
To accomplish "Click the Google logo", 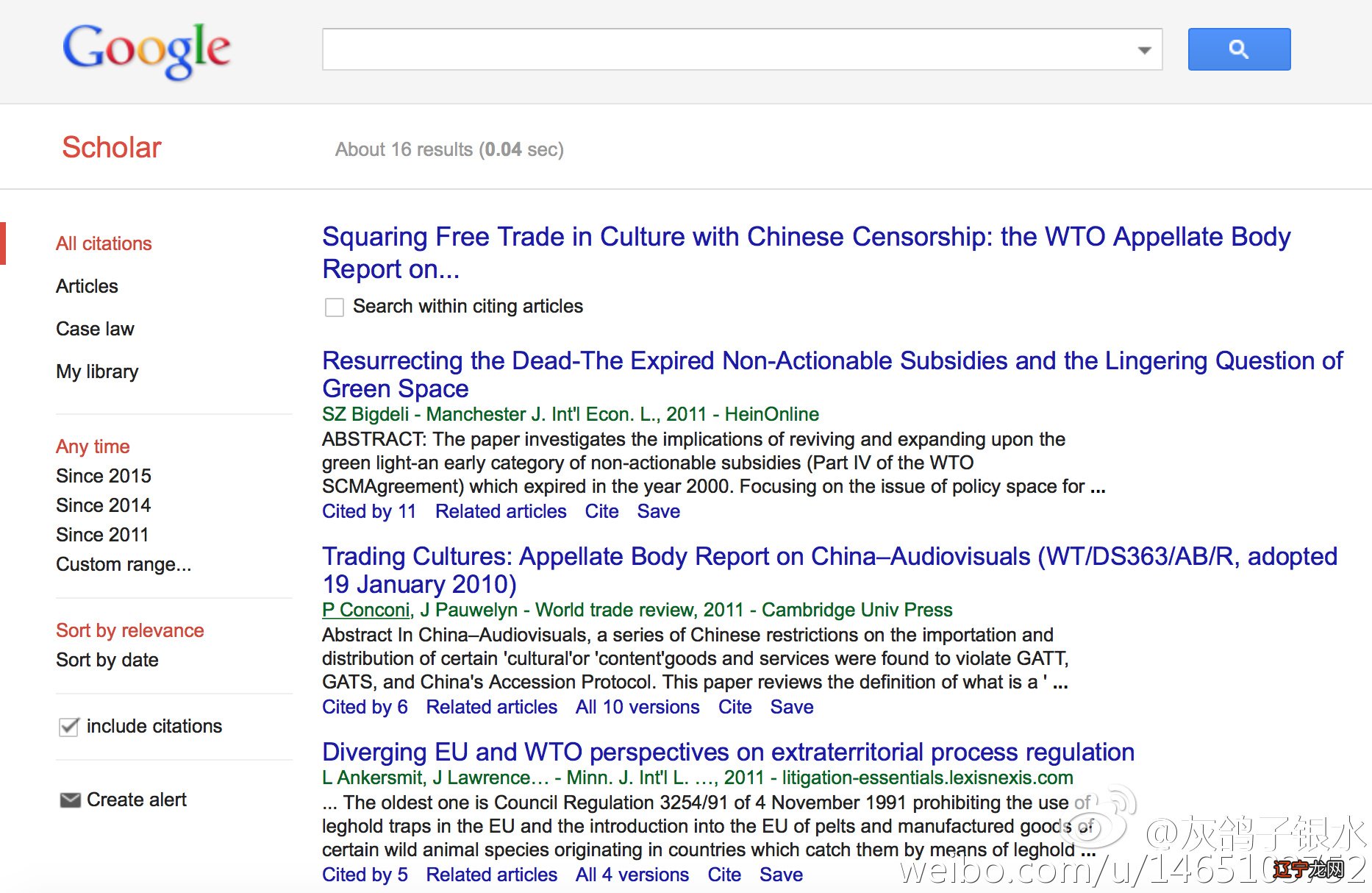I will click(146, 49).
